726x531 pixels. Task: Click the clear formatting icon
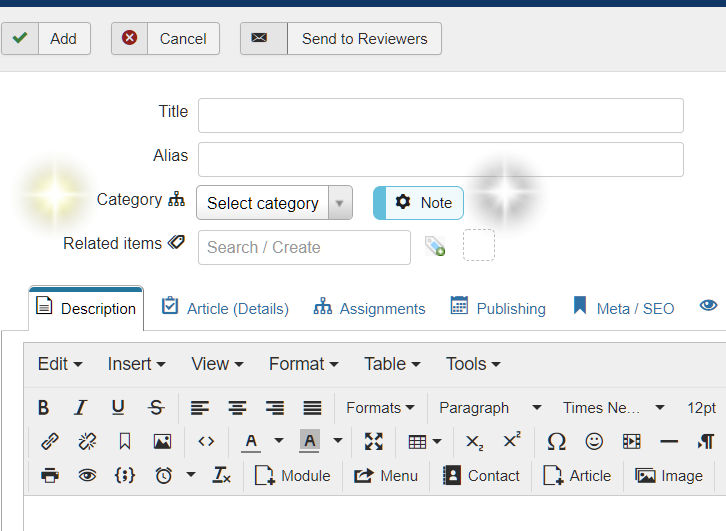click(221, 475)
